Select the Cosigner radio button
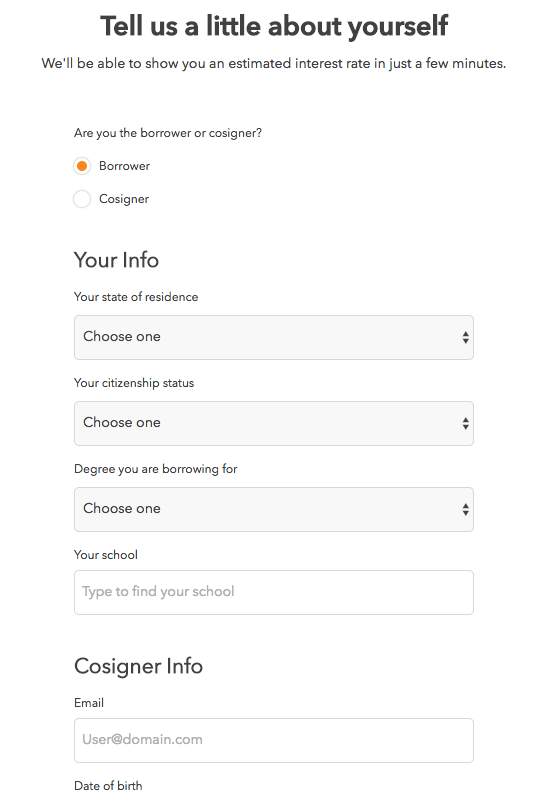Screen dimensions: 552x798 click(82, 199)
